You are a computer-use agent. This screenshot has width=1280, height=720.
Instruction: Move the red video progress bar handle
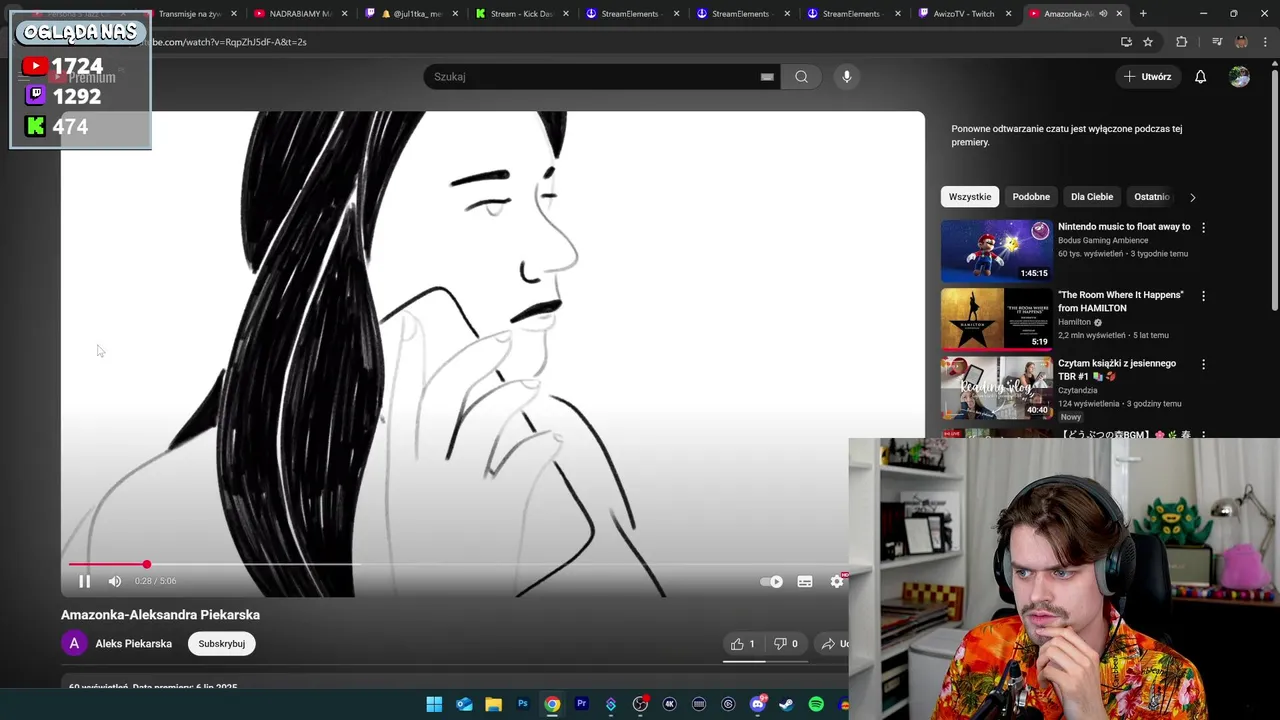[147, 565]
